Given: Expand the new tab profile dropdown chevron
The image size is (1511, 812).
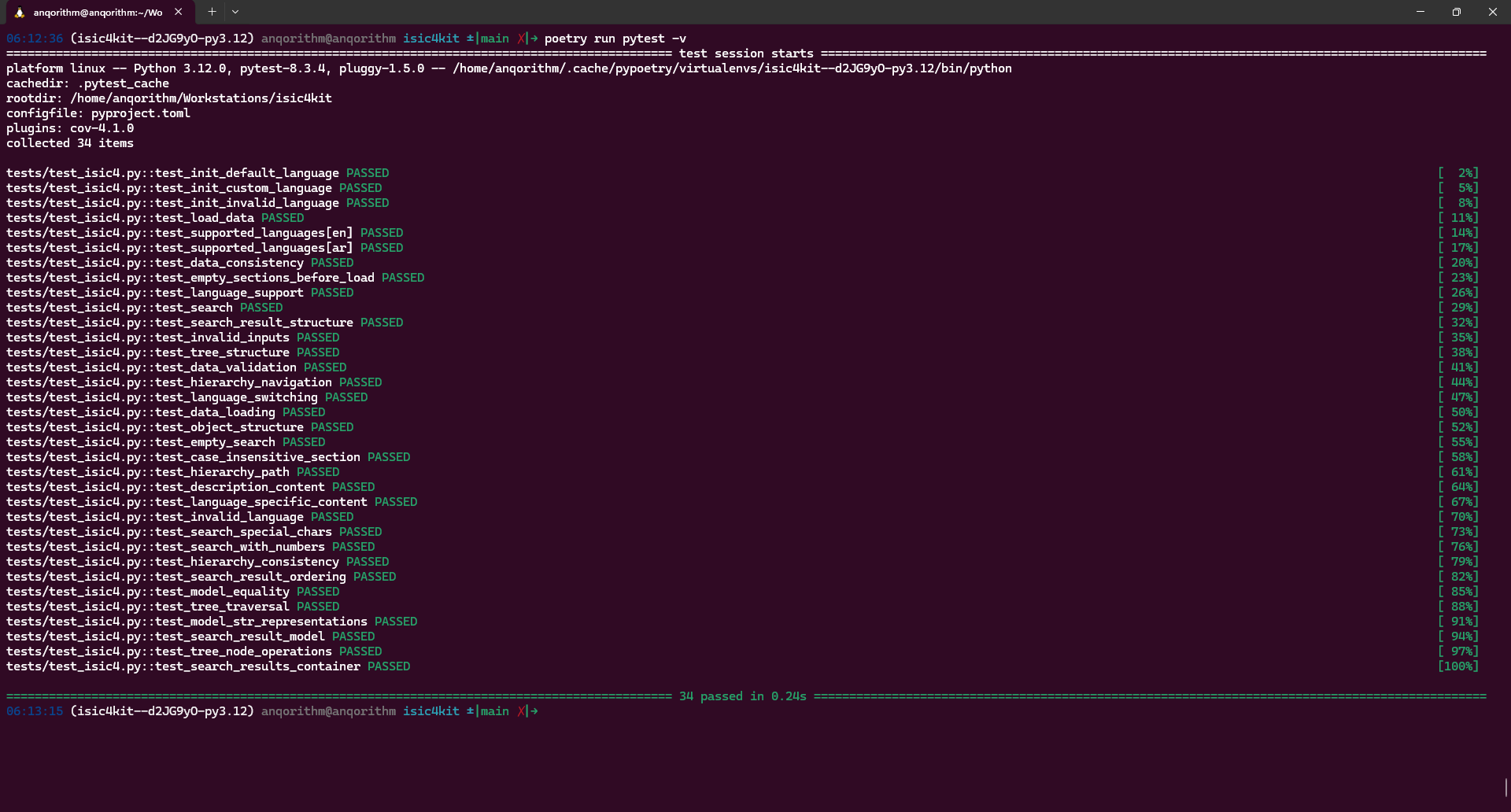Looking at the screenshot, I should [x=235, y=12].
